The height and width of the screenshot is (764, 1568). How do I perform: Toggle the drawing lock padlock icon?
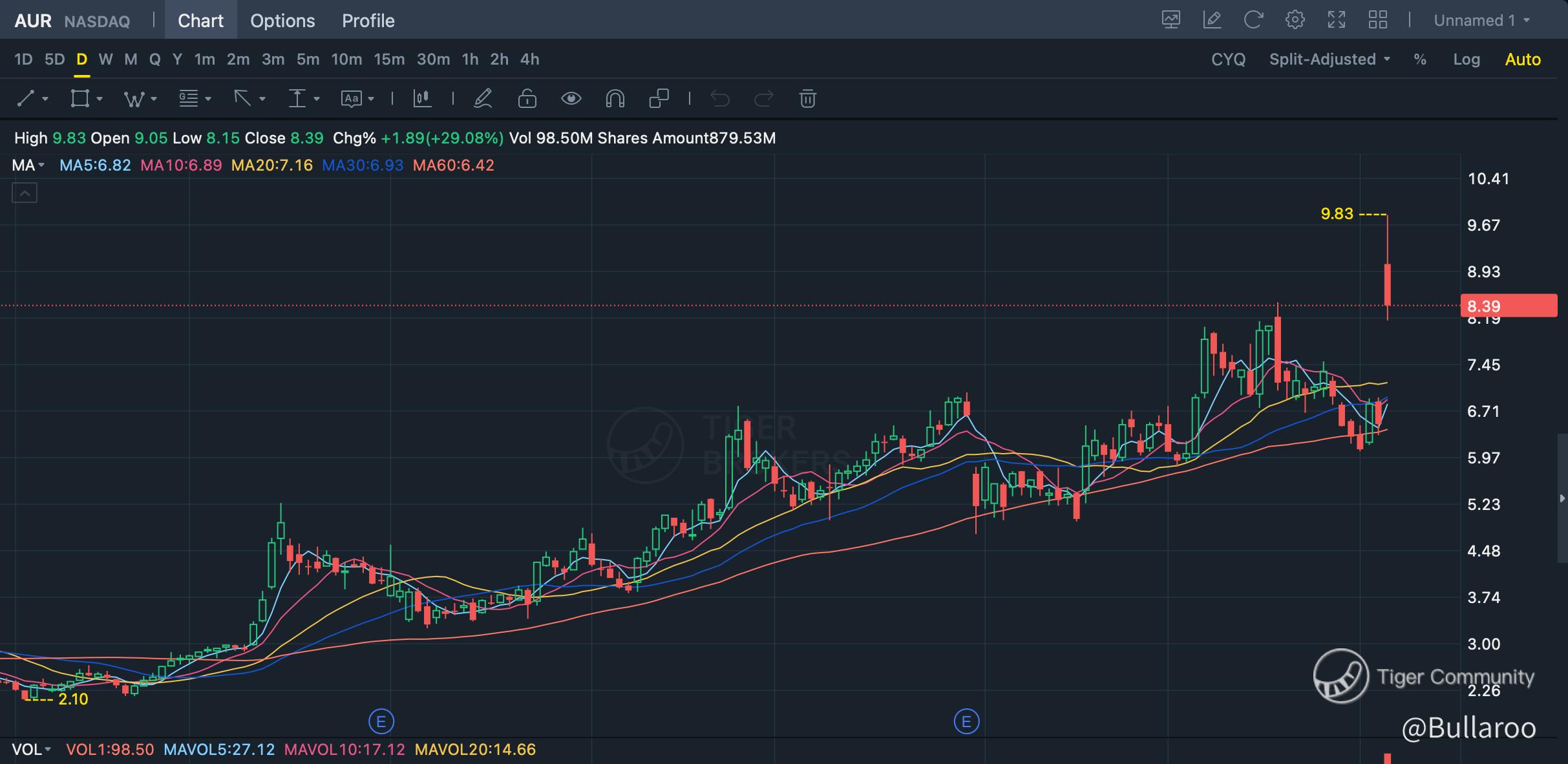(x=527, y=99)
